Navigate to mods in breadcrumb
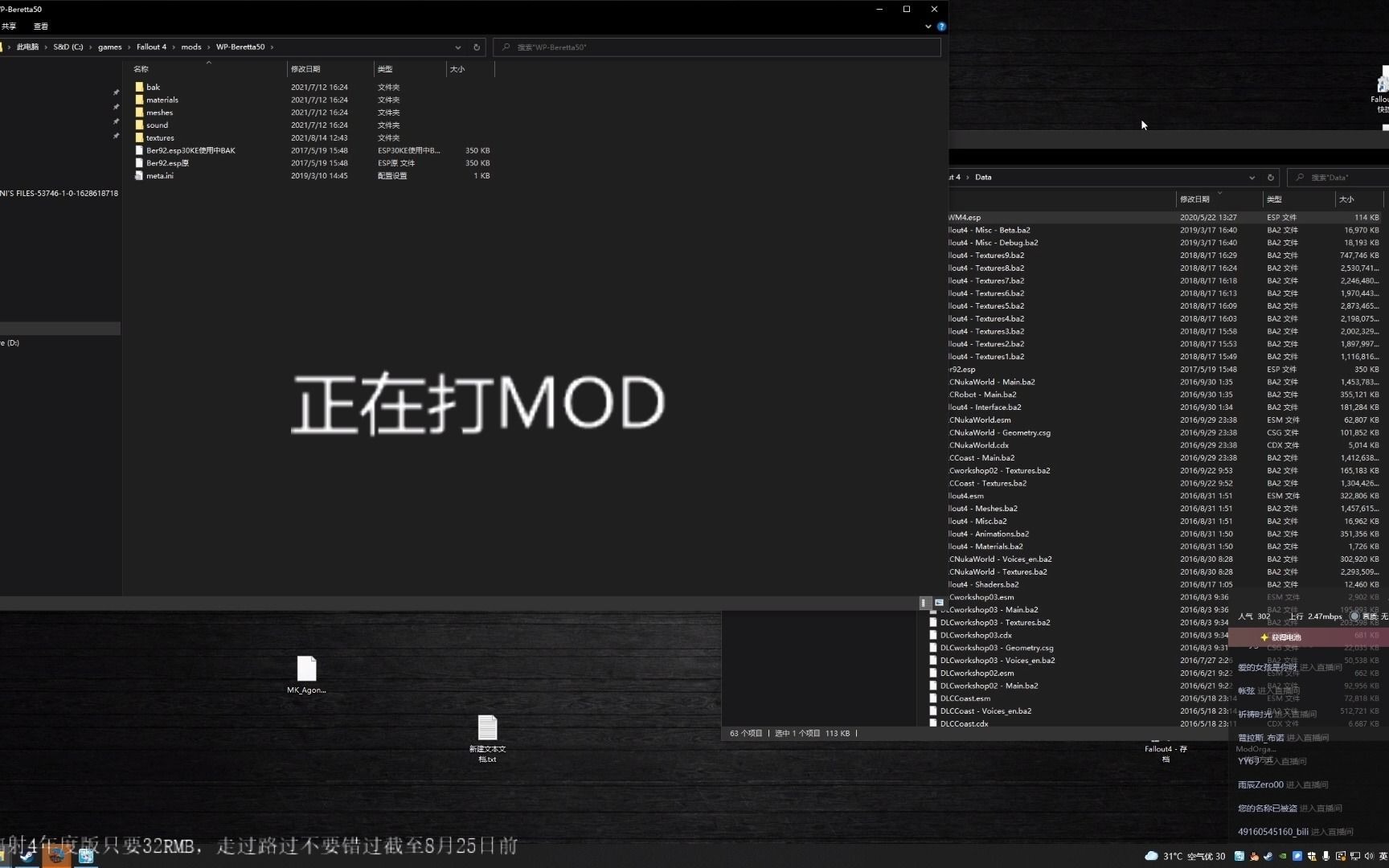 [x=191, y=47]
